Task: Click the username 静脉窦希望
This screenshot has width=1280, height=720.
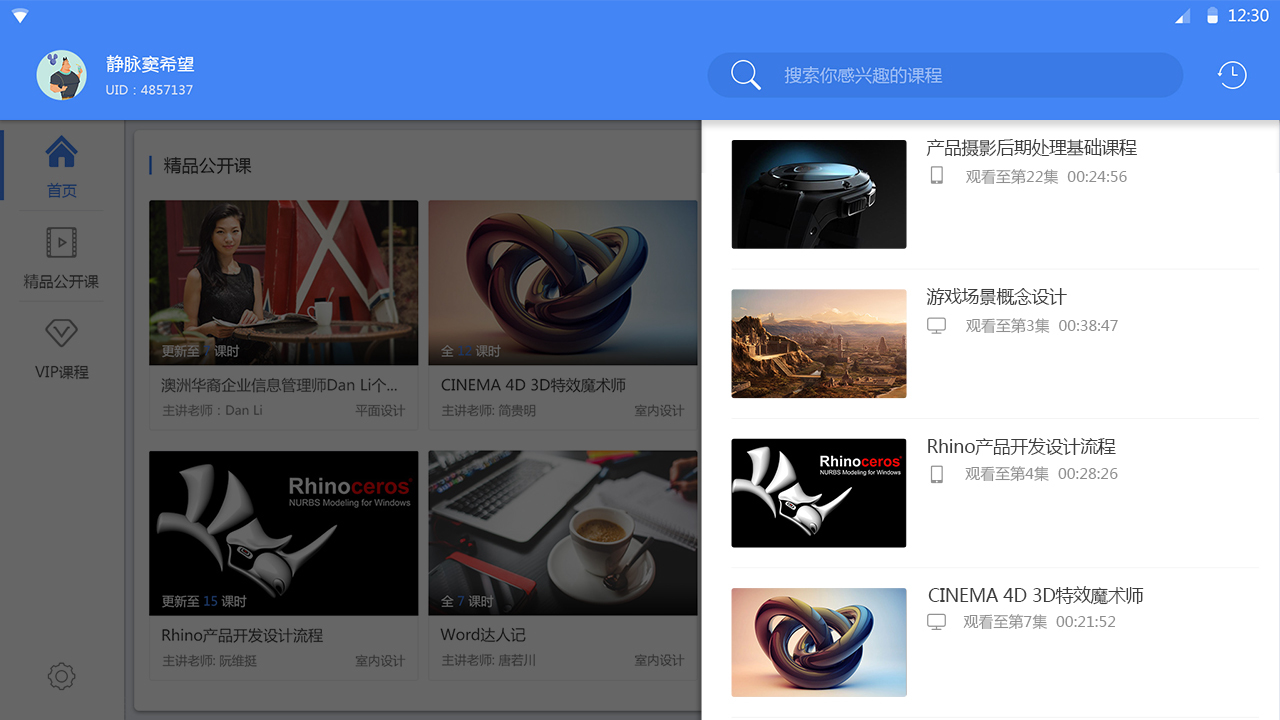Action: [x=150, y=64]
